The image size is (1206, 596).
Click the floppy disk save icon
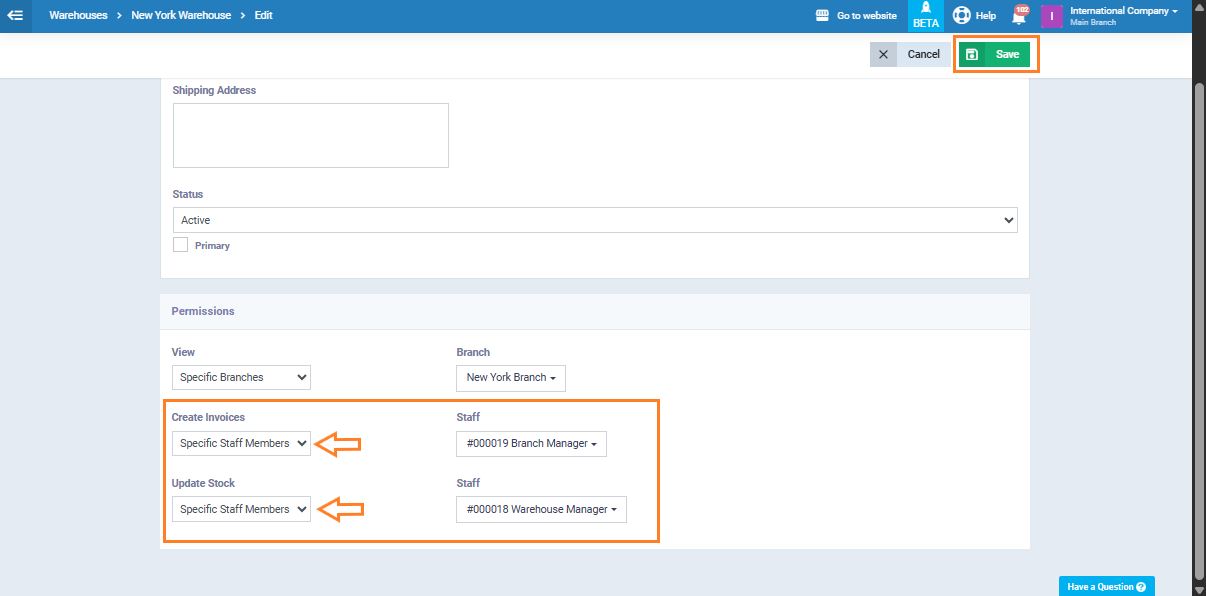[x=972, y=54]
